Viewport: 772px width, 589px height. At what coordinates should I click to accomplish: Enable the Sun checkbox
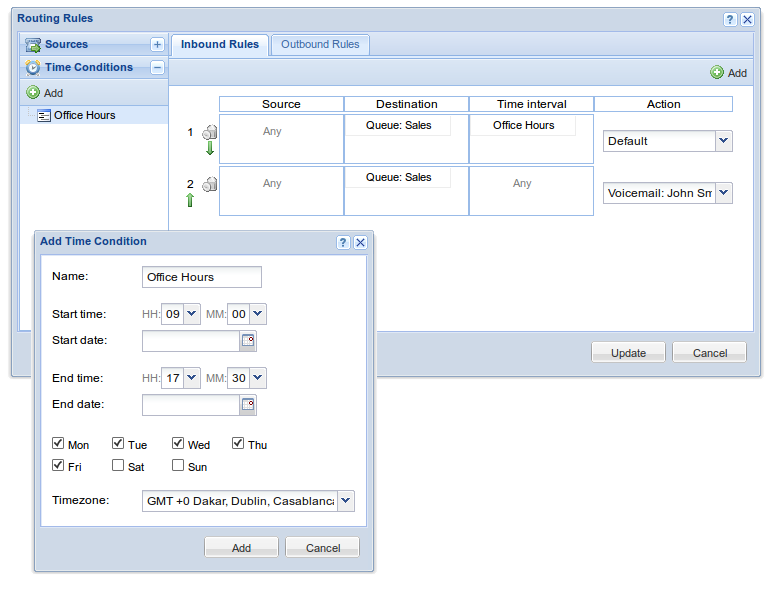click(x=178, y=465)
